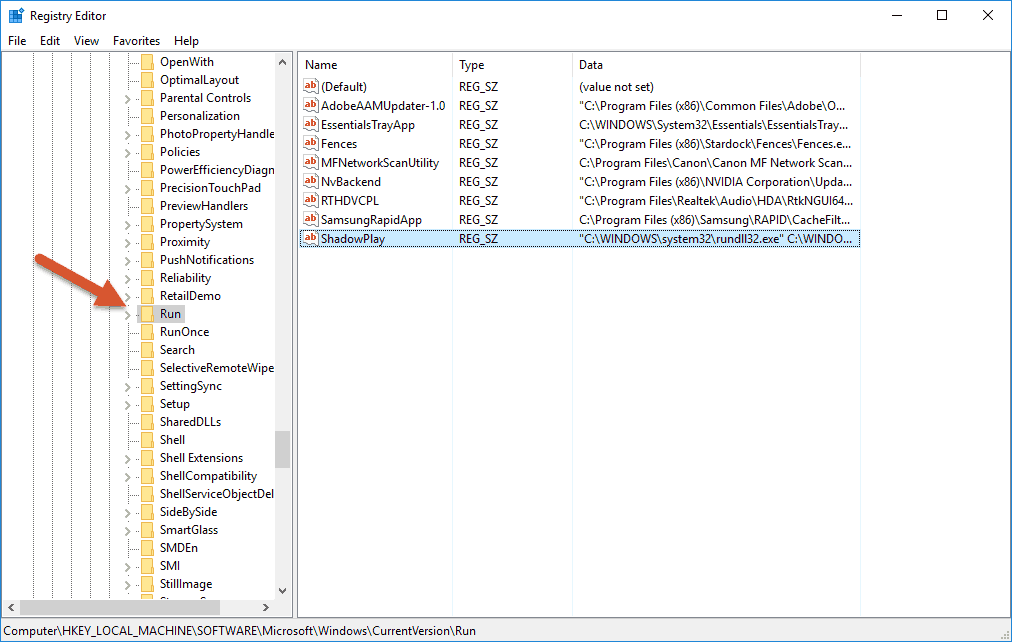Click the folder icon for OpenWith key
This screenshot has height=642, width=1012.
point(147,62)
